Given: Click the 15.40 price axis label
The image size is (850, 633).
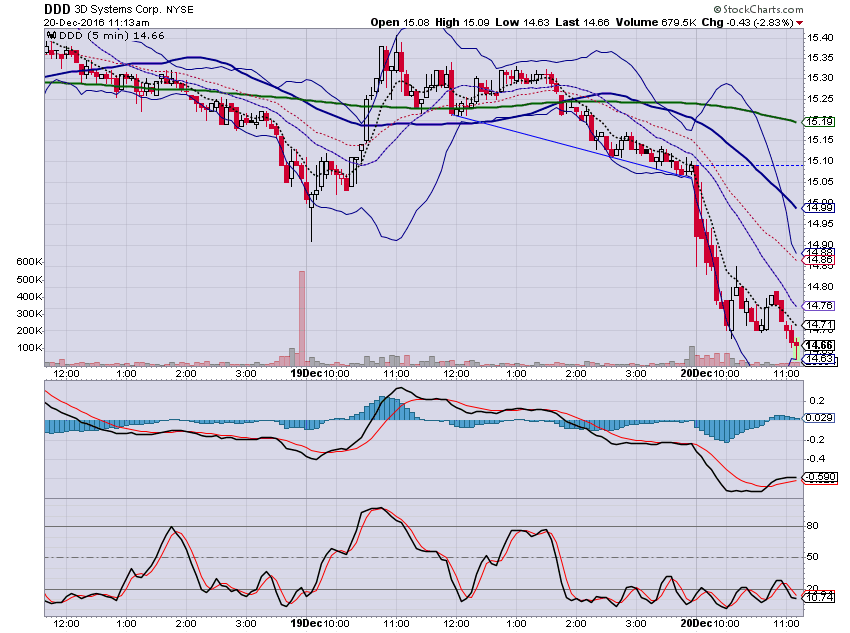Looking at the screenshot, I should 820,37.
